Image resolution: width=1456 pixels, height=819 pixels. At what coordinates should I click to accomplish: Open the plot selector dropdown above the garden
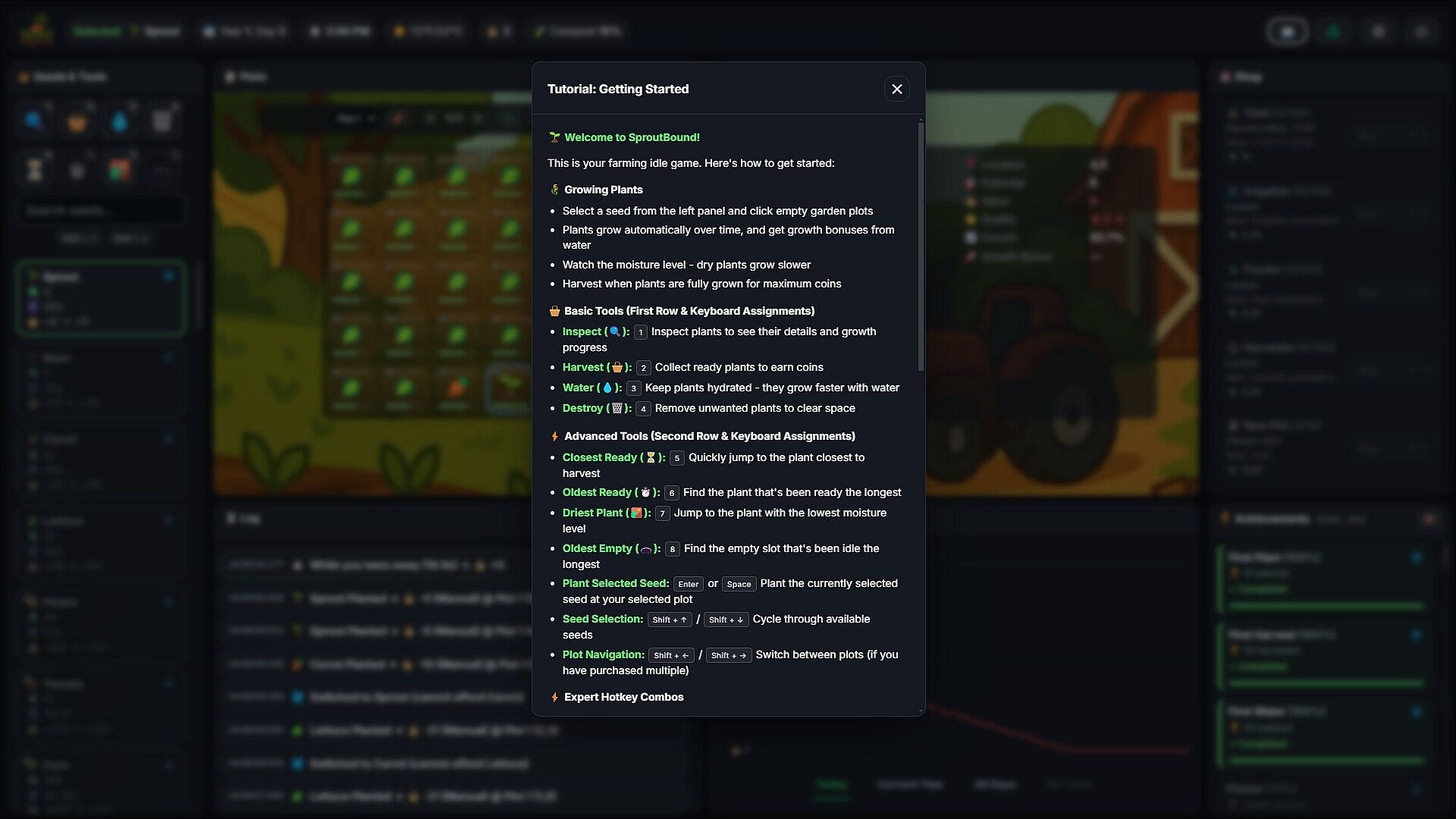coord(356,118)
